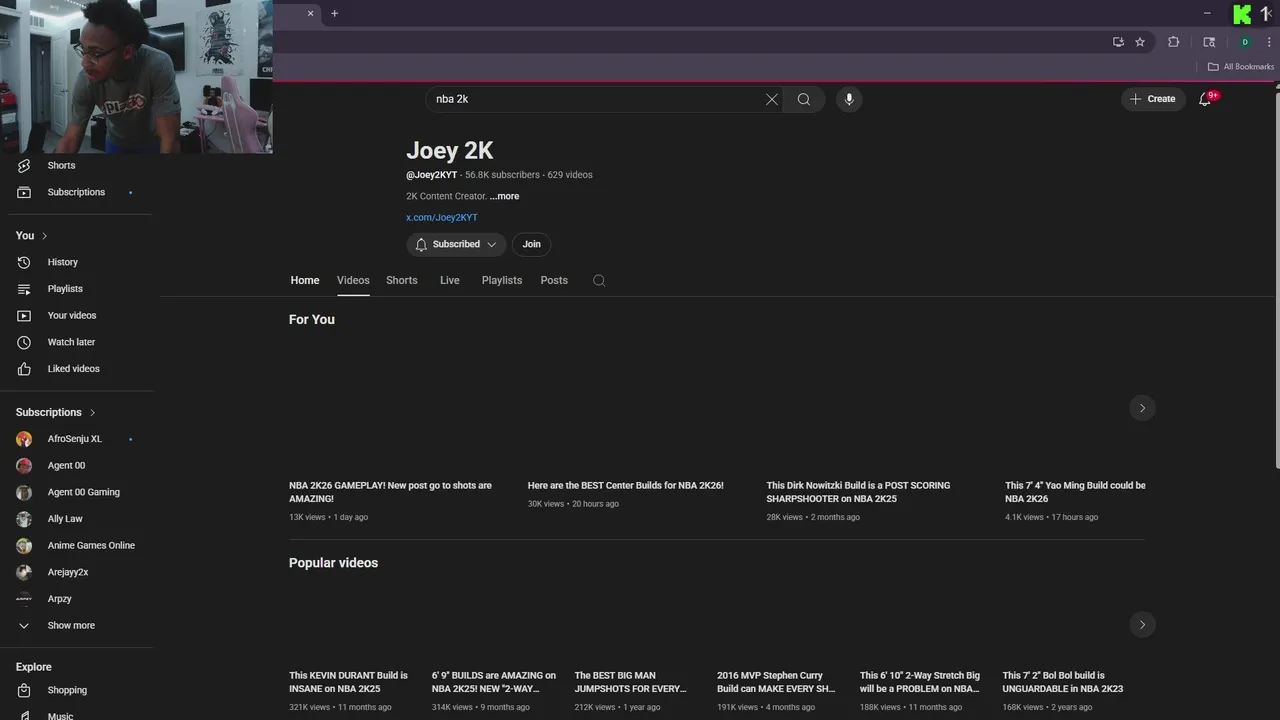Open the x.com/Joey2KYT link
This screenshot has width=1280, height=720.
[x=442, y=217]
